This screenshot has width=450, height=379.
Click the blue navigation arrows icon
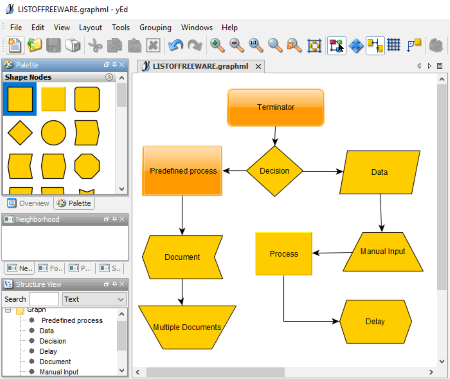(x=356, y=45)
